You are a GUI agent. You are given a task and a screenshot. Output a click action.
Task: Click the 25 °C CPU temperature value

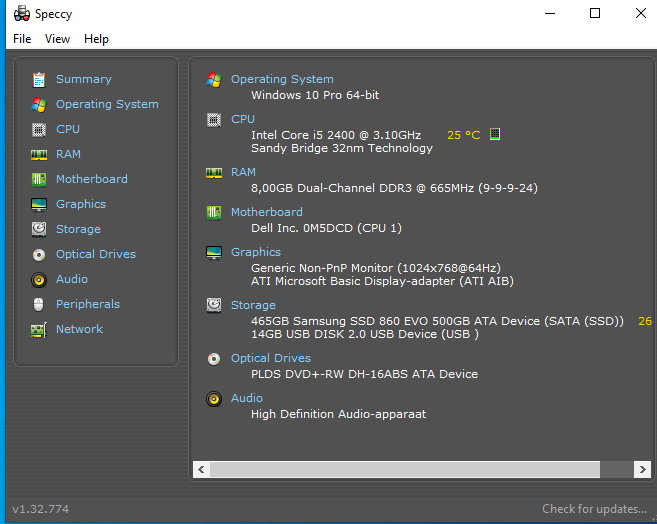(x=463, y=135)
